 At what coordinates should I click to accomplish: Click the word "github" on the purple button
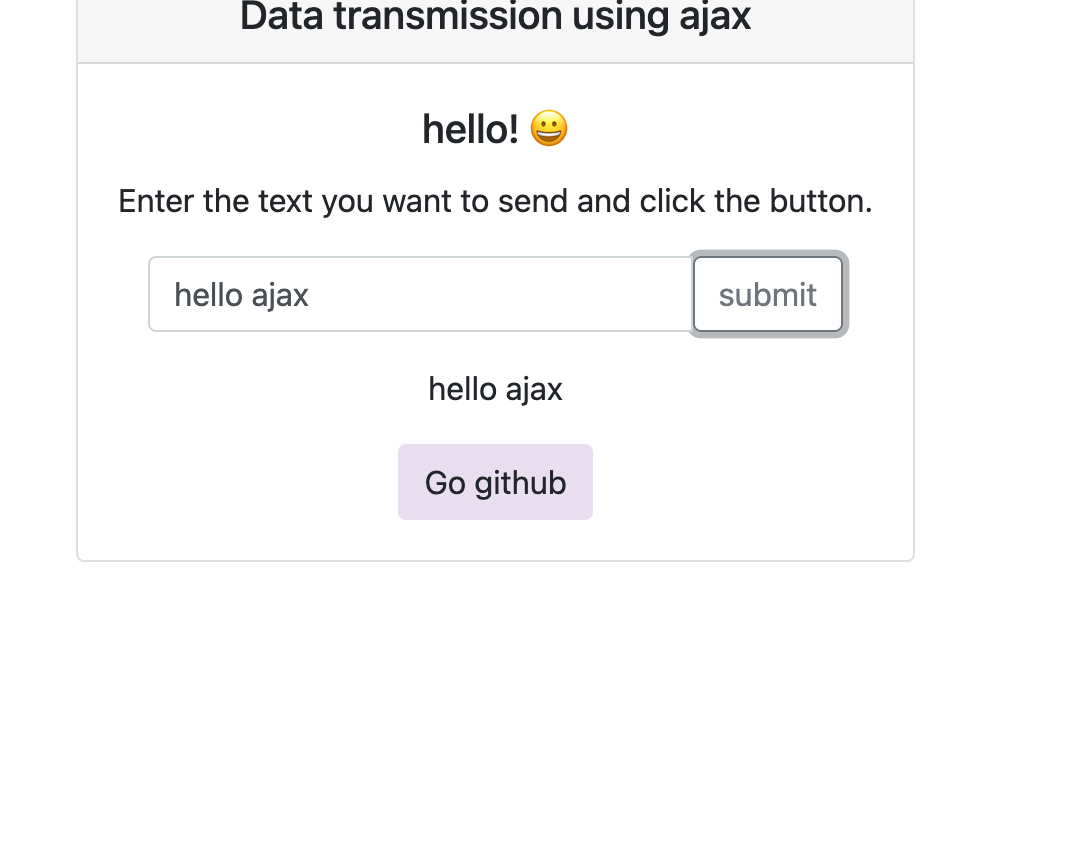click(x=521, y=484)
